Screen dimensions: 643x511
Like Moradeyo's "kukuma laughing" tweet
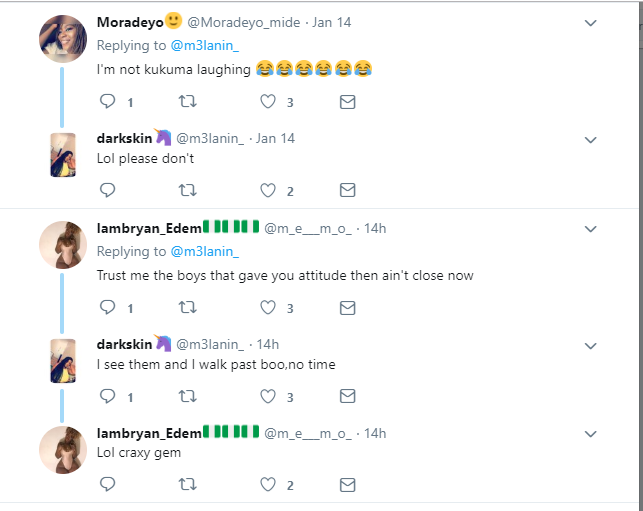267,101
